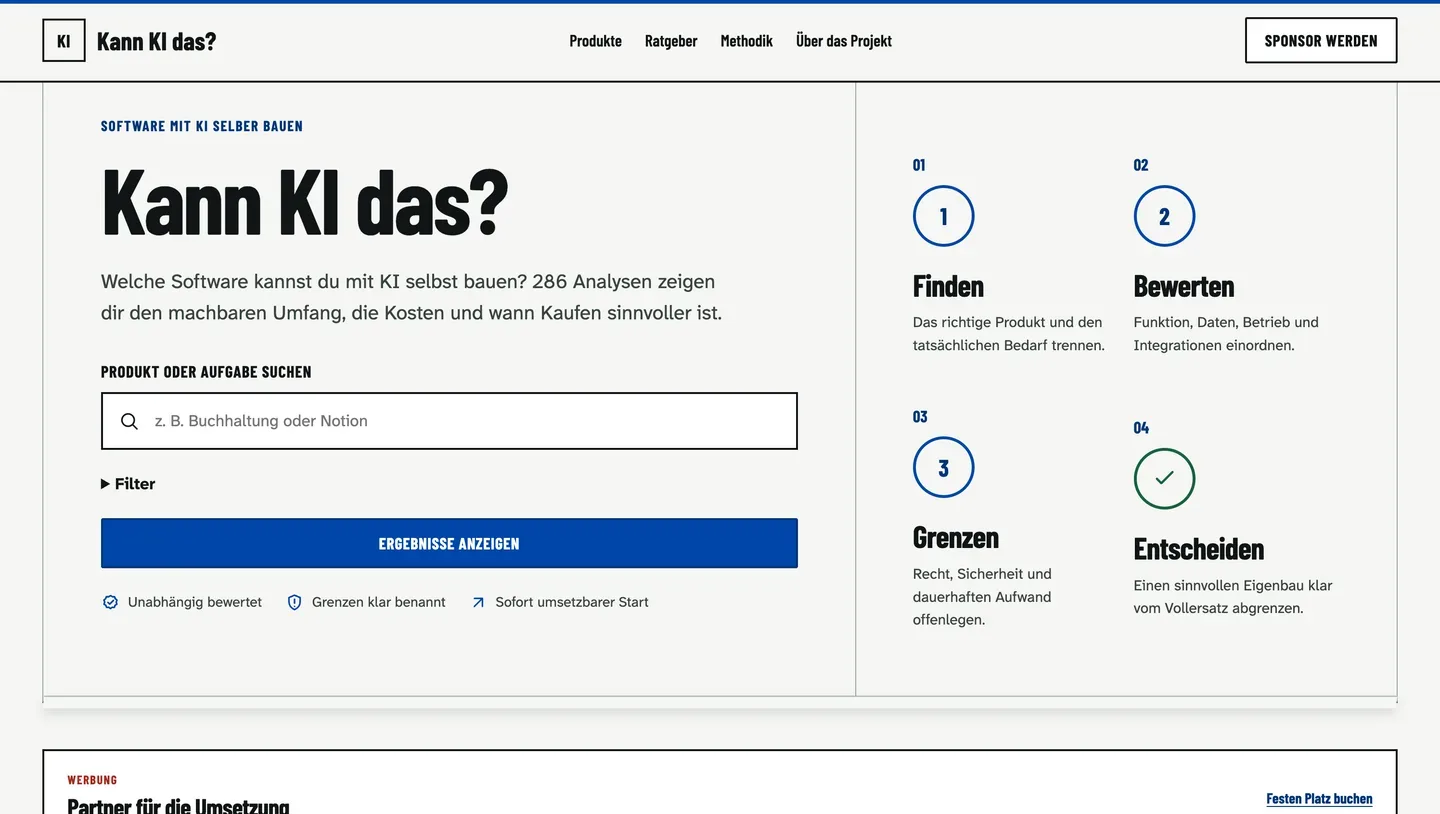Click the Finden heading
Image resolution: width=1440 pixels, height=814 pixels.
pos(948,286)
